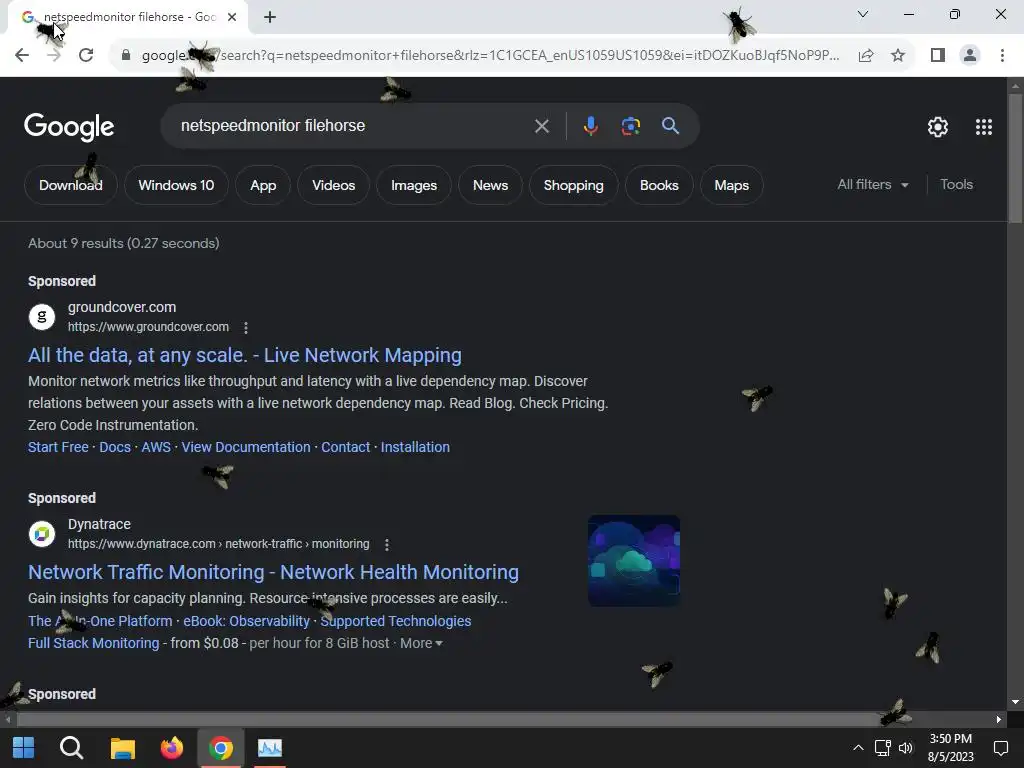The height and width of the screenshot is (768, 1024).
Task: Open the groundcover ad options menu
Action: [246, 327]
